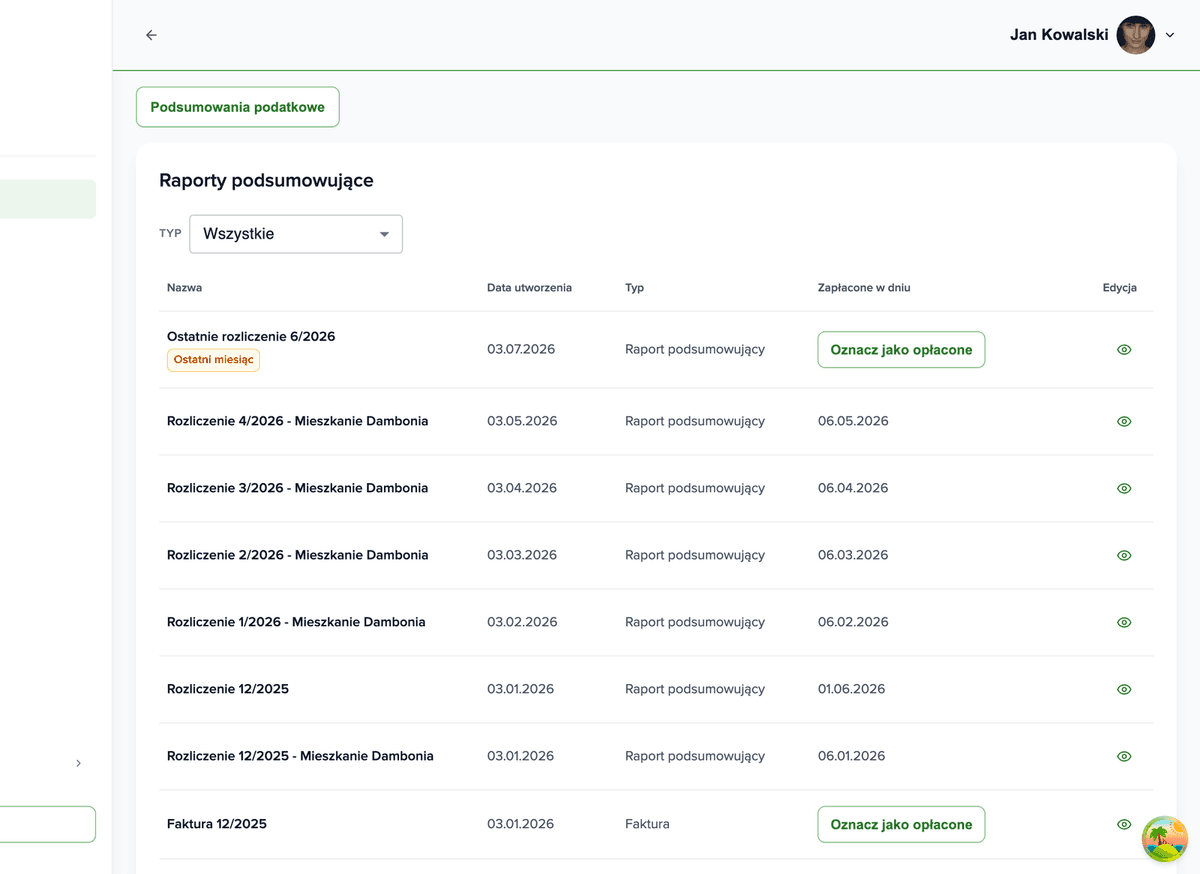Click the Faktura type cell
The width and height of the screenshot is (1200, 874).
[x=647, y=824]
